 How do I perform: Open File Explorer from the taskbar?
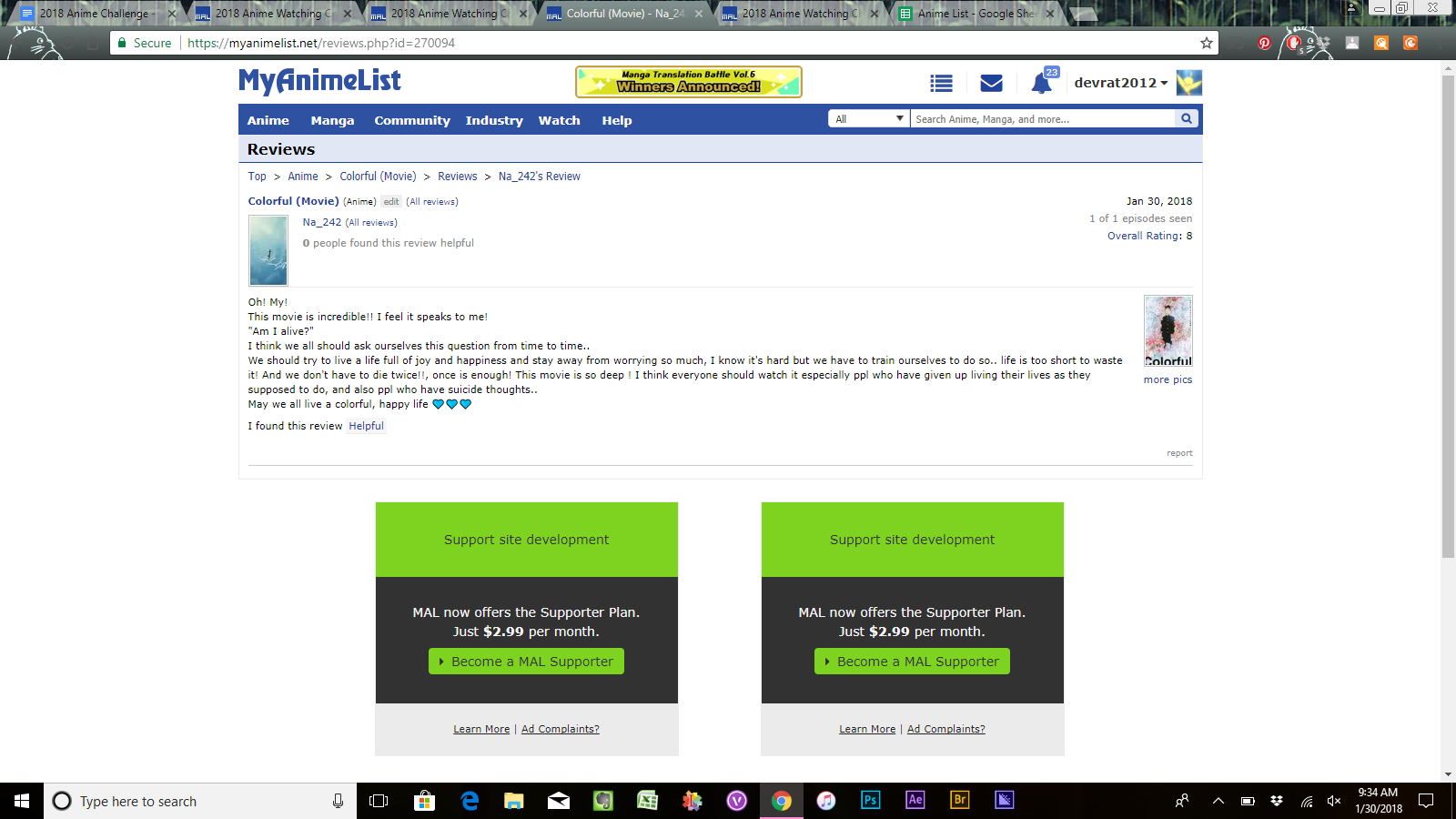point(514,801)
